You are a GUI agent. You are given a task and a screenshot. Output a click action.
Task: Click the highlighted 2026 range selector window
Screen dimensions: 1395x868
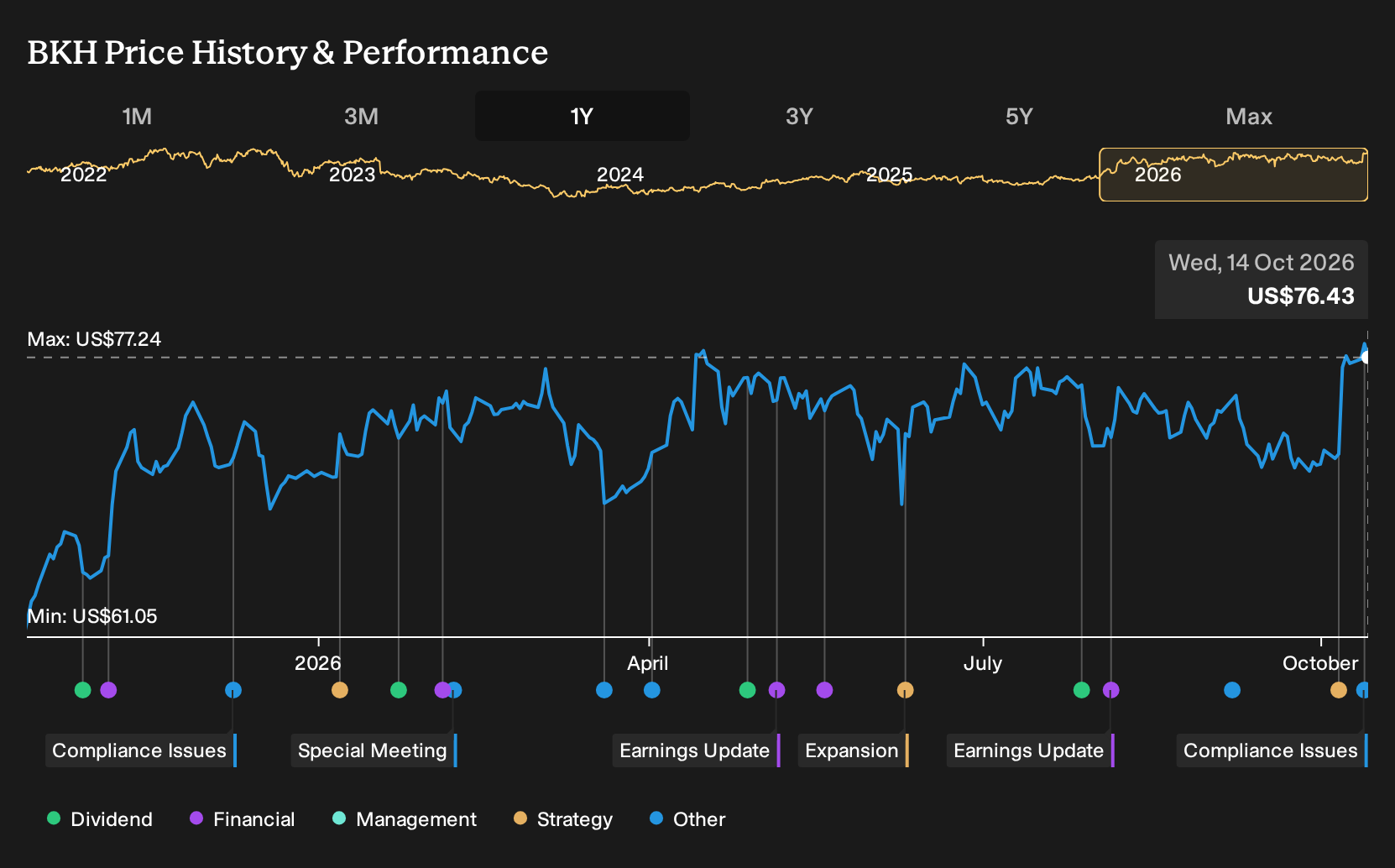pos(1233,175)
